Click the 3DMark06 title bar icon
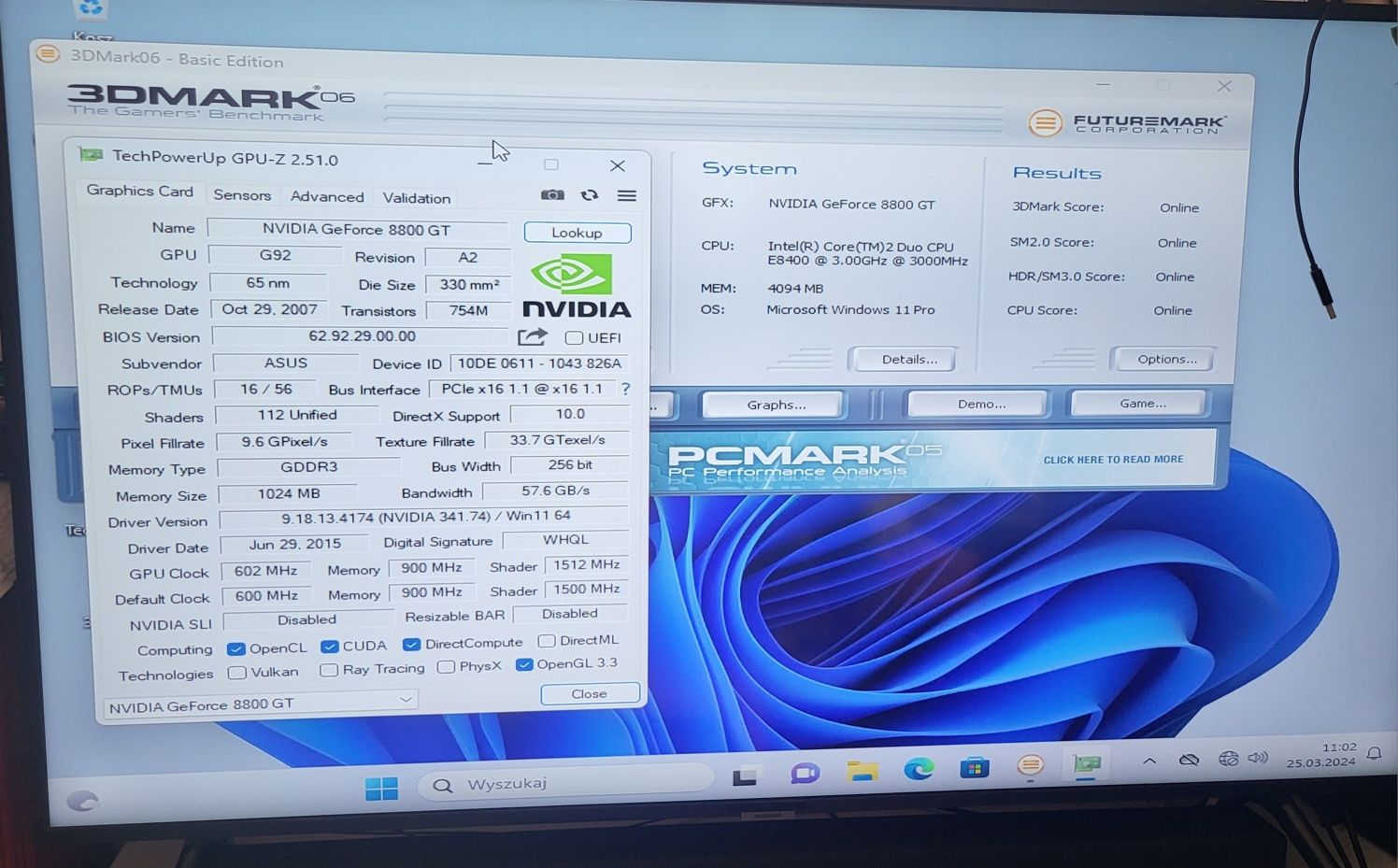 pyautogui.click(x=47, y=54)
